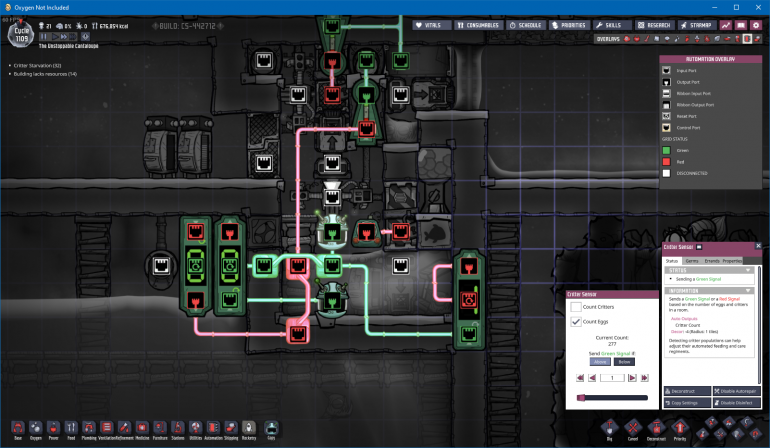Click the Cycle 1109 clock
The height and width of the screenshot is (448, 770).
(x=21, y=34)
